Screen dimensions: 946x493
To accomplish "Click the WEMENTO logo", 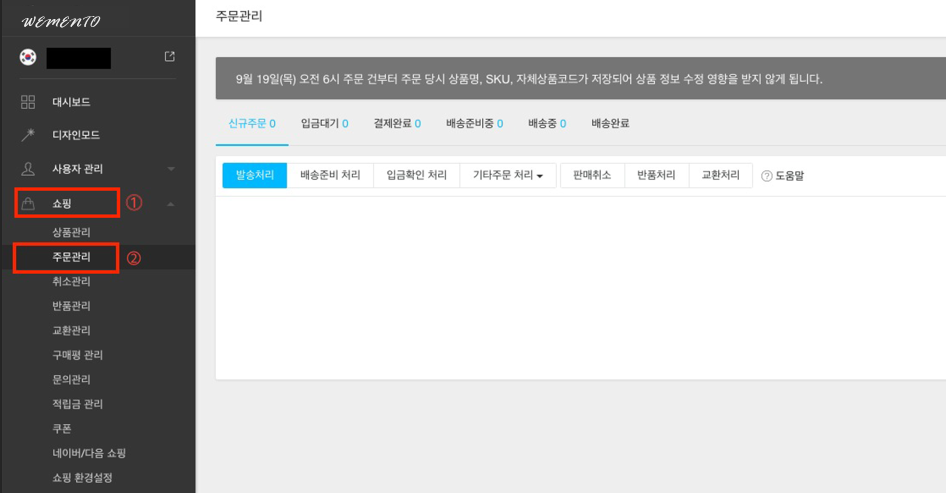I will [x=61, y=22].
